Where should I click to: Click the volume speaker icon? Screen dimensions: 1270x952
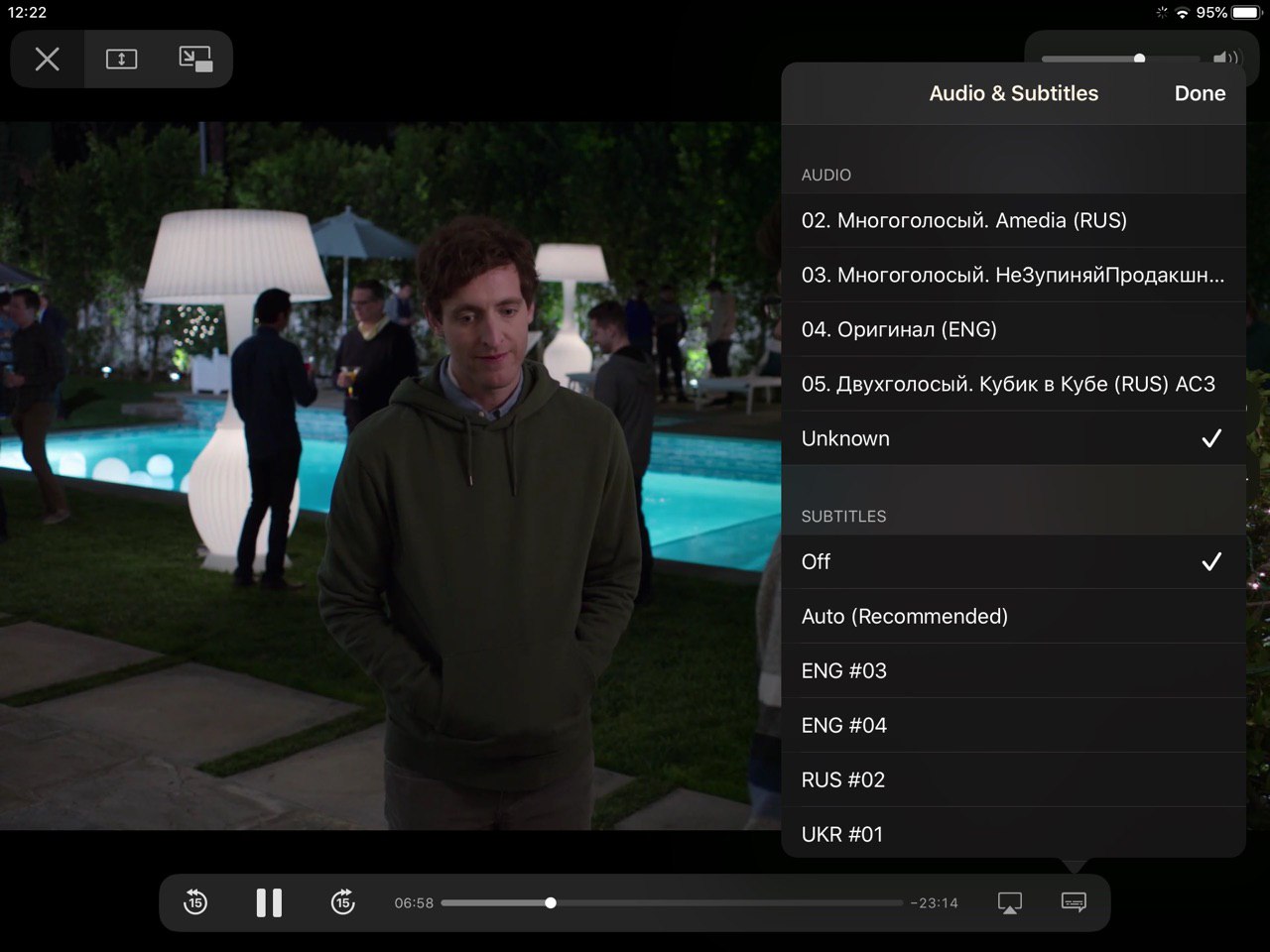[x=1226, y=59]
